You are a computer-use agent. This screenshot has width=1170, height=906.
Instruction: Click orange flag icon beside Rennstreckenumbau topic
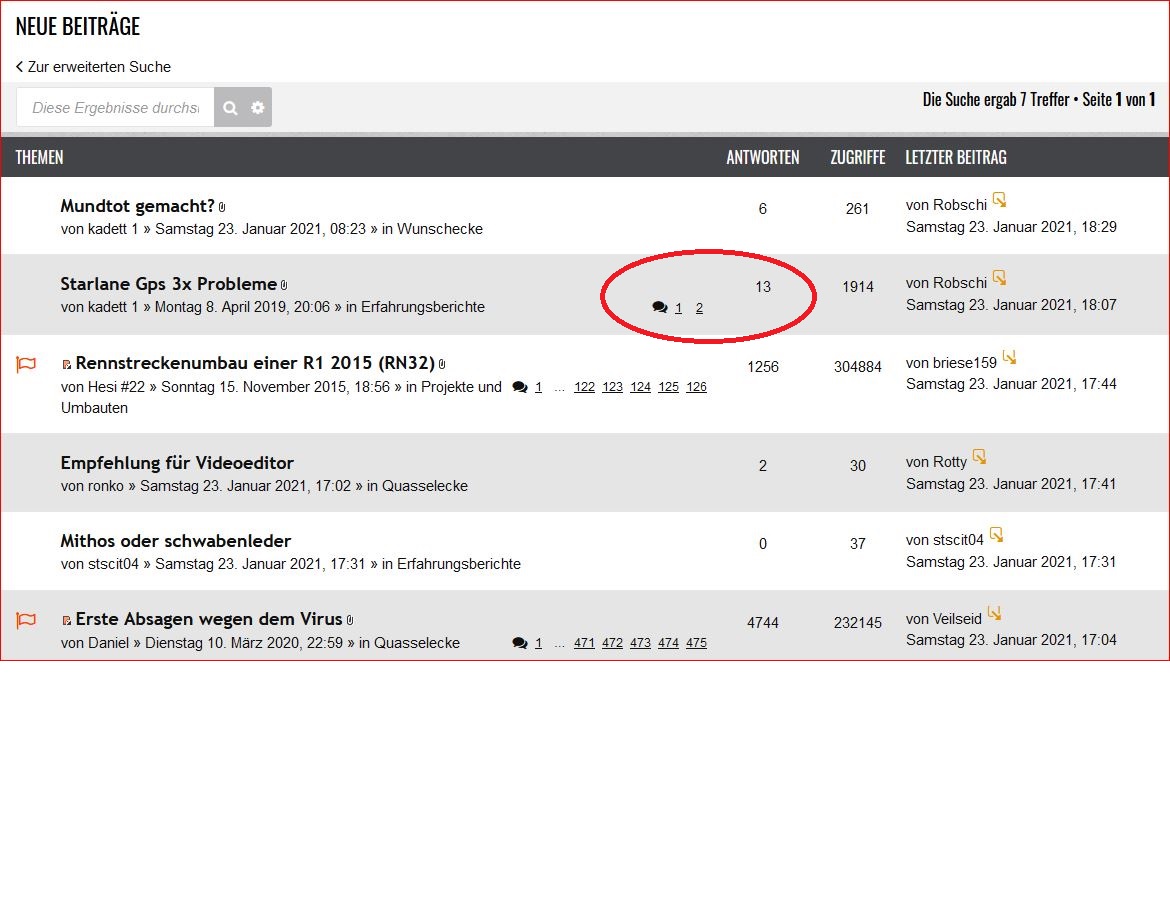point(26,365)
